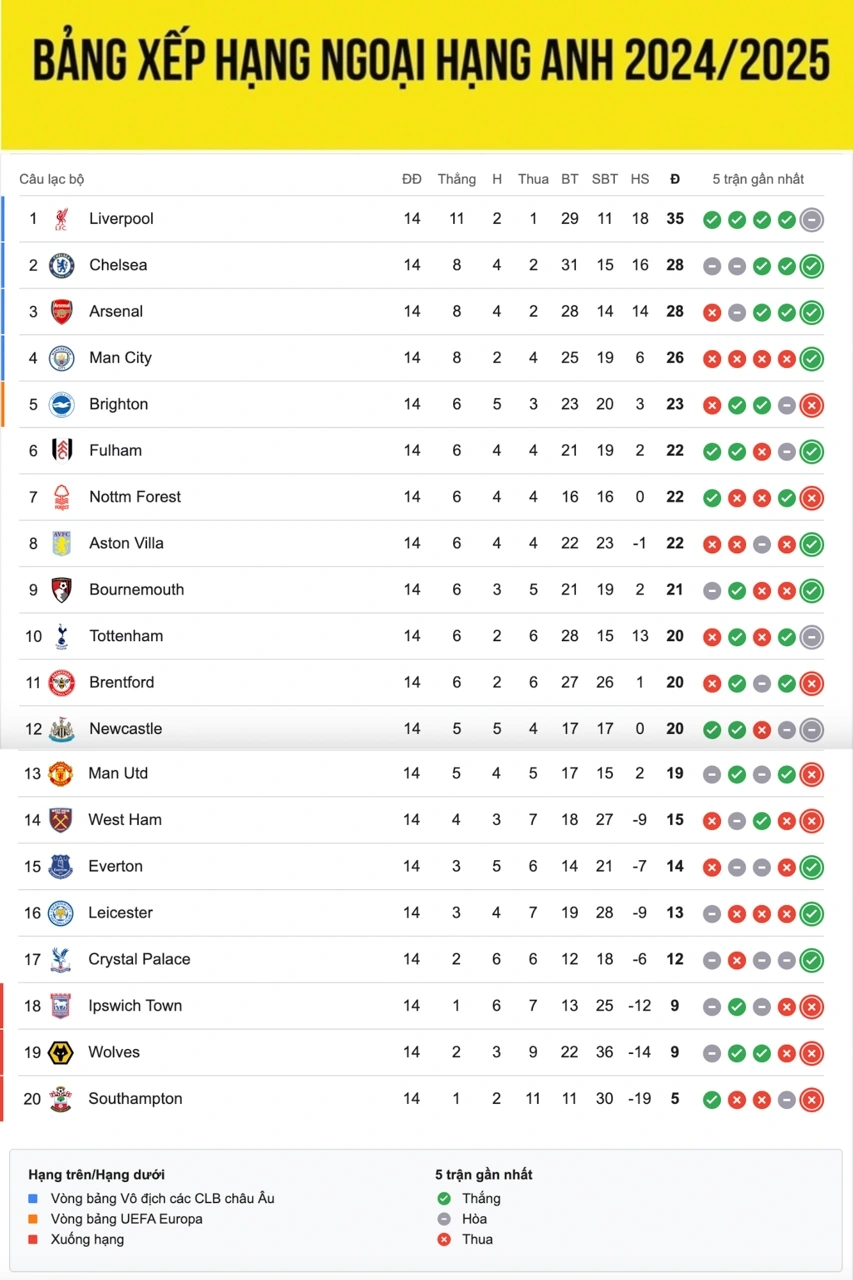The width and height of the screenshot is (853, 1280).
Task: Click the blue Champions League legend square
Action: [x=33, y=1198]
